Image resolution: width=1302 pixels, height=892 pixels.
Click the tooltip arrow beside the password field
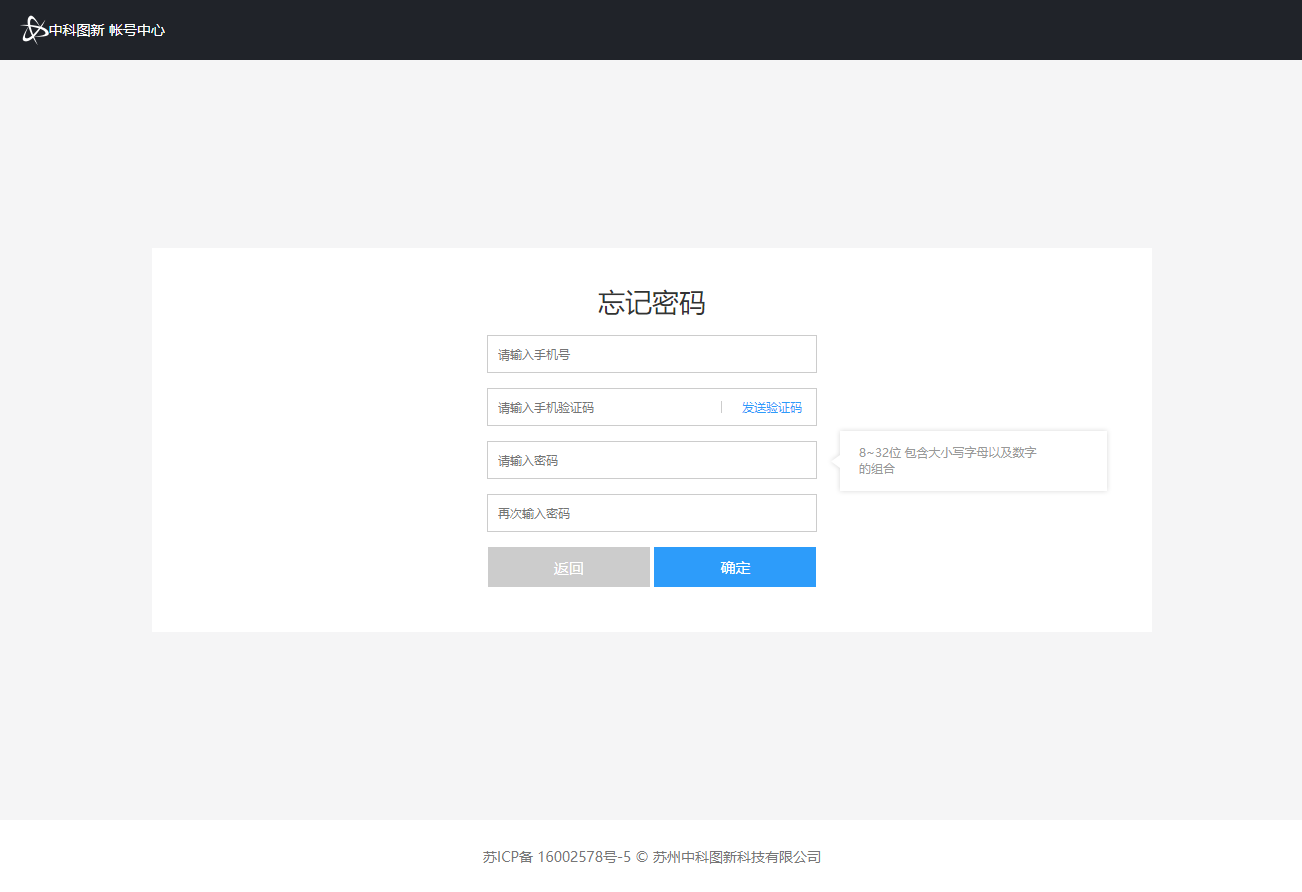[x=836, y=461]
